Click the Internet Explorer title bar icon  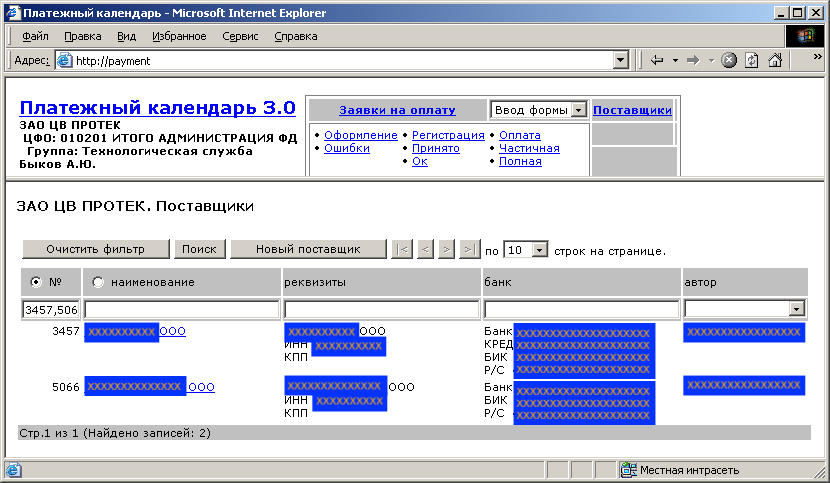[14, 13]
